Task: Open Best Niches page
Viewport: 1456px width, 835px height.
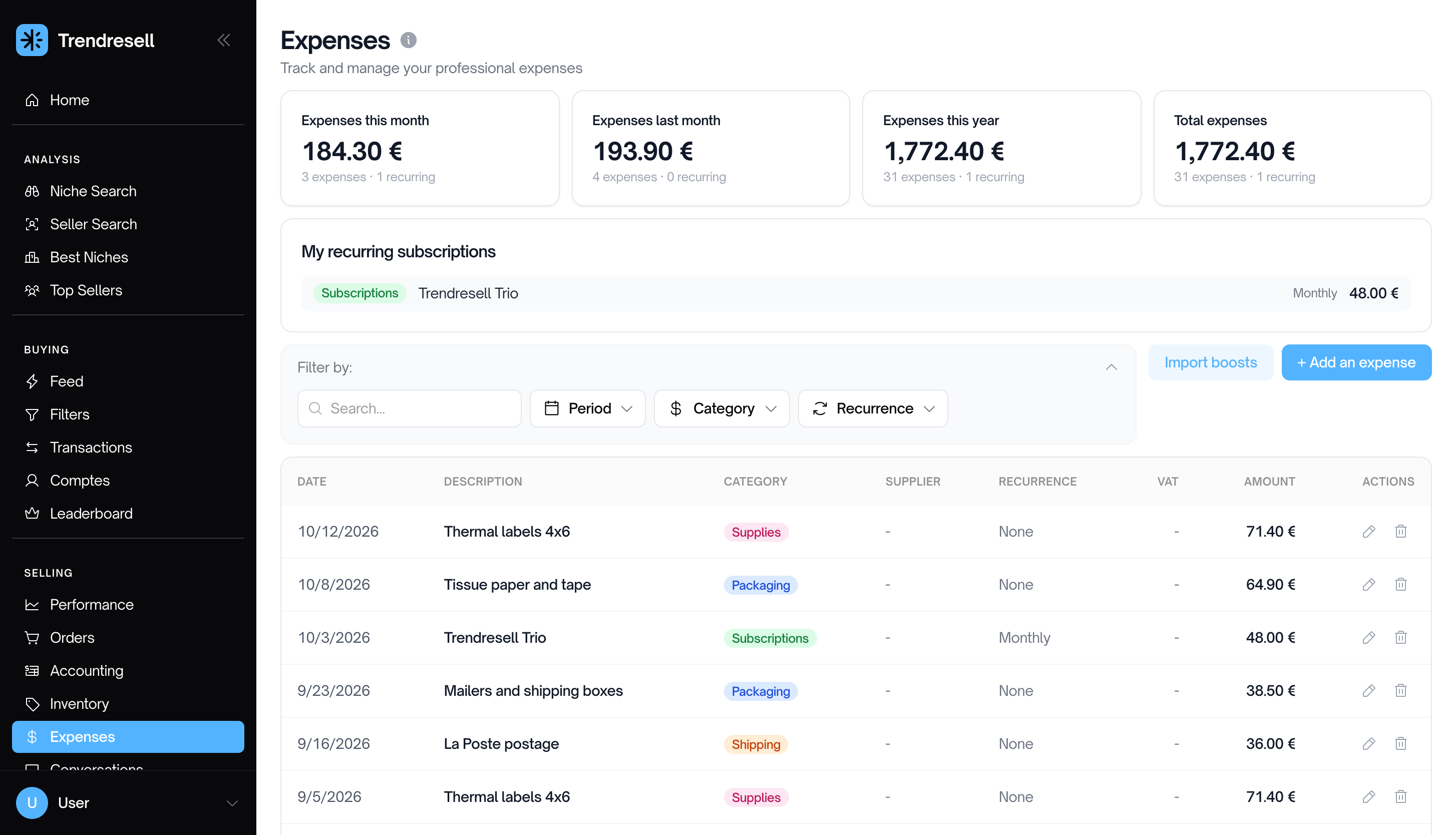Action: coord(128,257)
